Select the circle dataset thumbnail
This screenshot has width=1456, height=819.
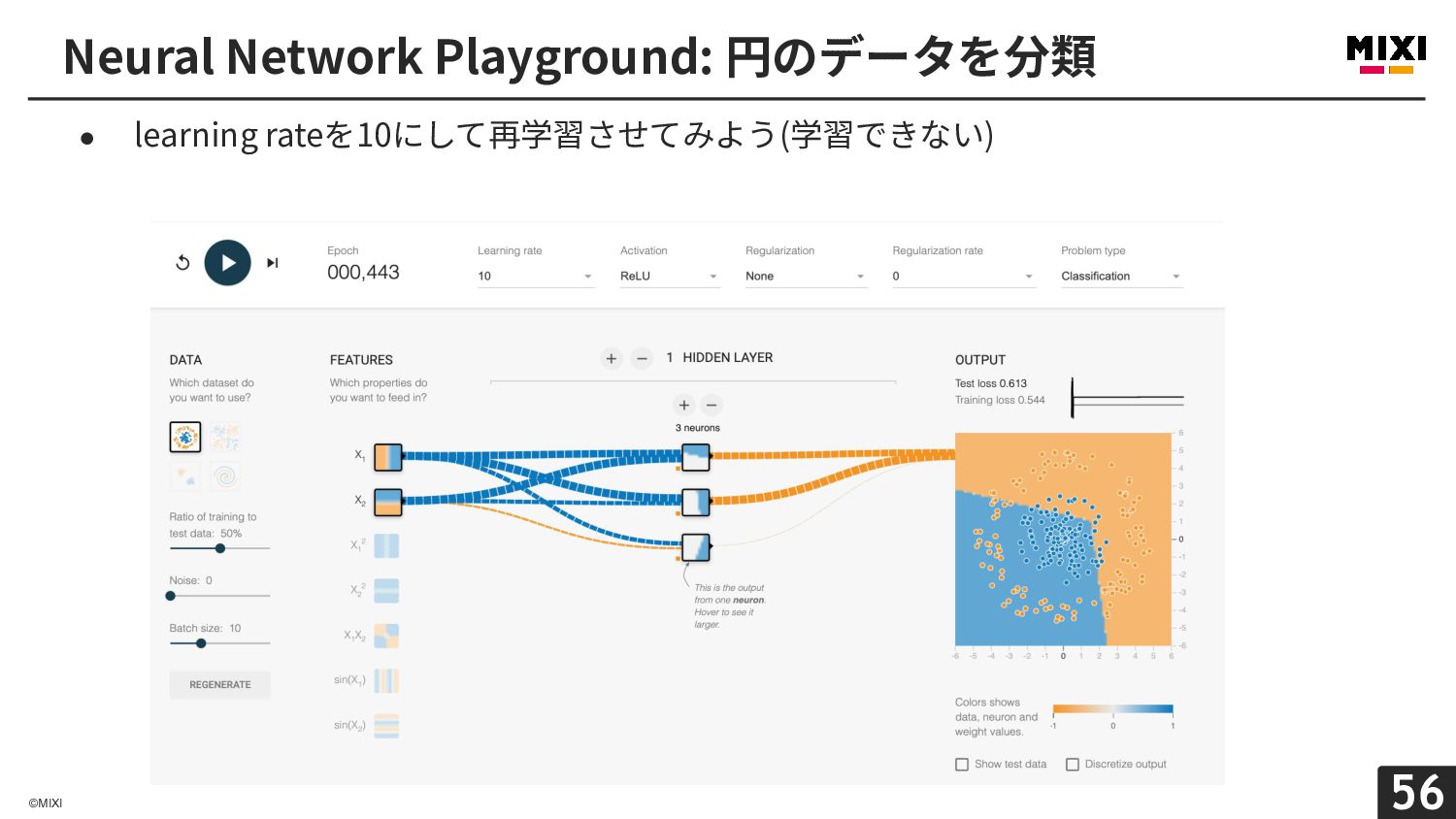[185, 438]
